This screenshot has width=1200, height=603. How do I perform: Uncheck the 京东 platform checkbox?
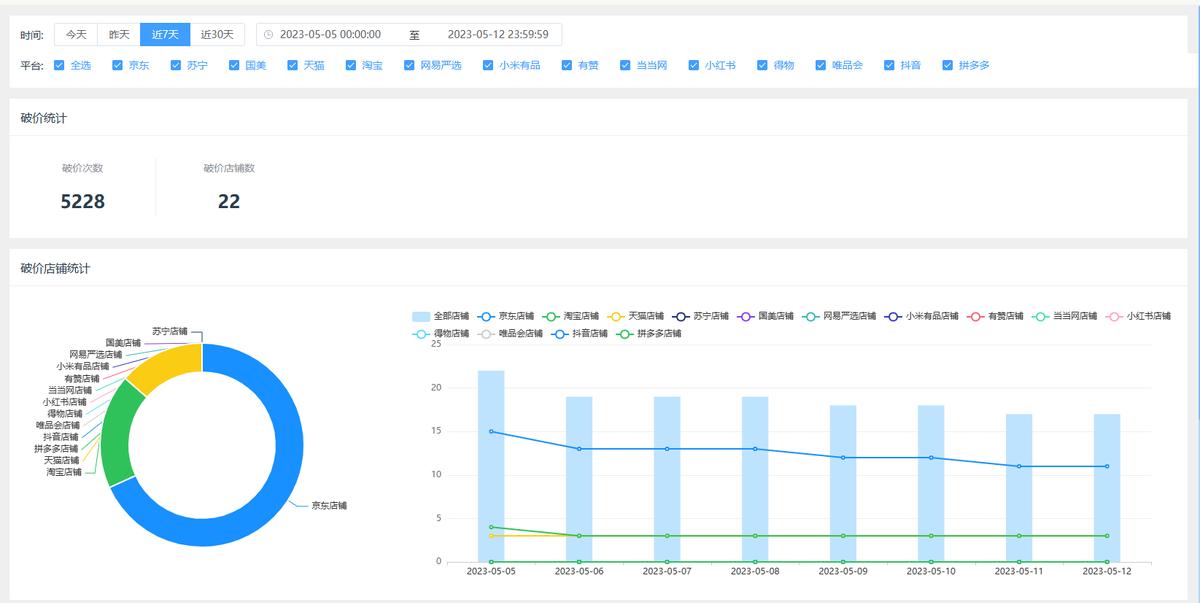click(117, 65)
